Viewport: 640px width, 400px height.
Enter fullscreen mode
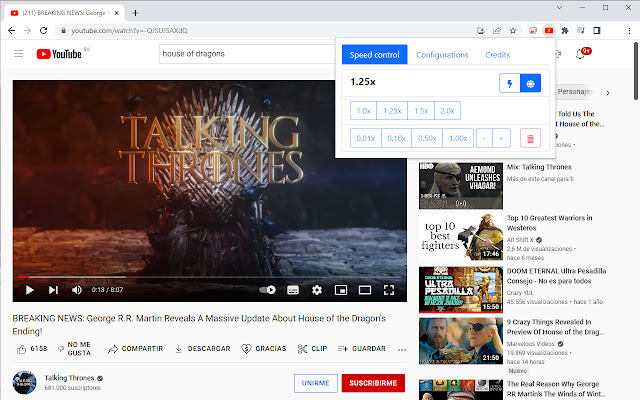(389, 290)
